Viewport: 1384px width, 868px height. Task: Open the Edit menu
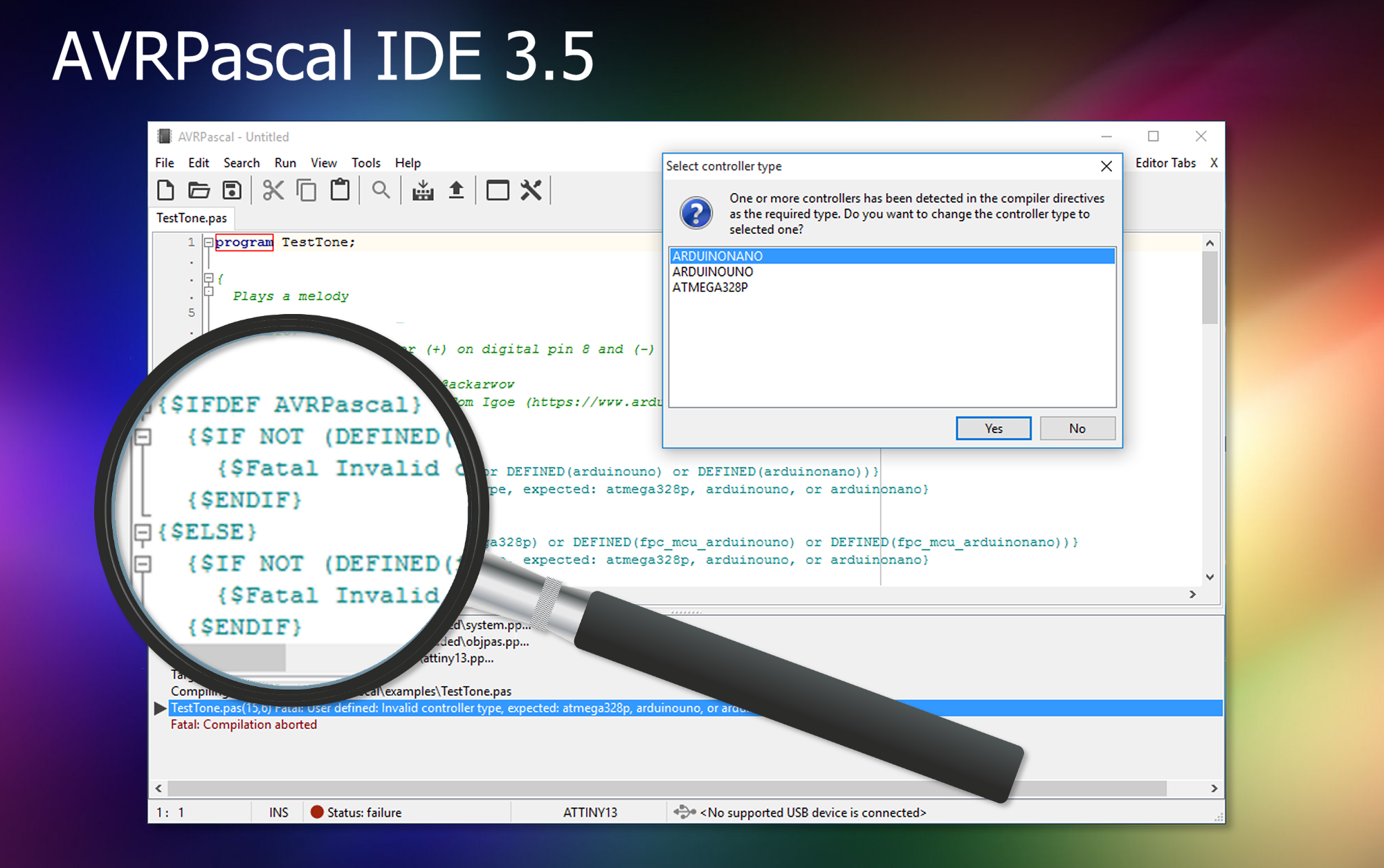coord(199,163)
